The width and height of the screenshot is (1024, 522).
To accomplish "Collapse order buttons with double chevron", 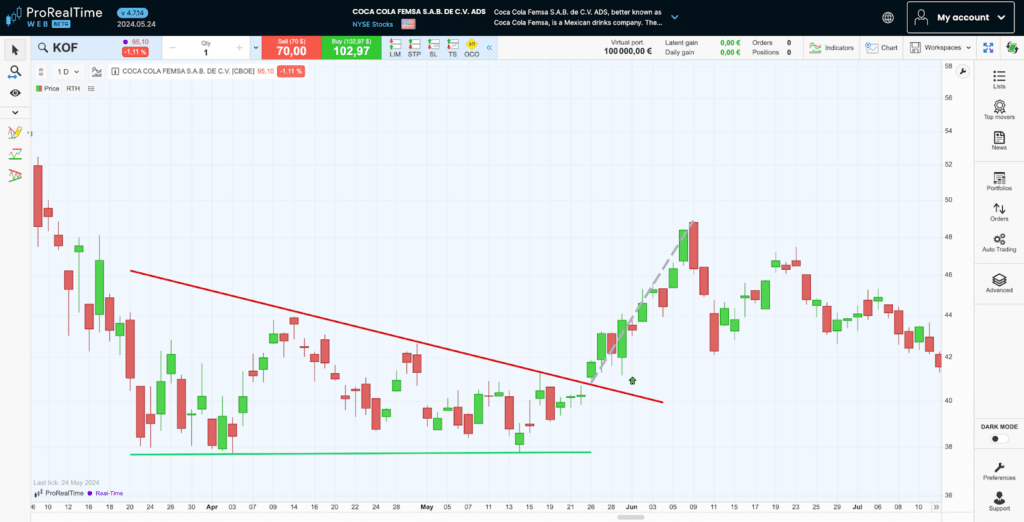I will click(x=488, y=48).
